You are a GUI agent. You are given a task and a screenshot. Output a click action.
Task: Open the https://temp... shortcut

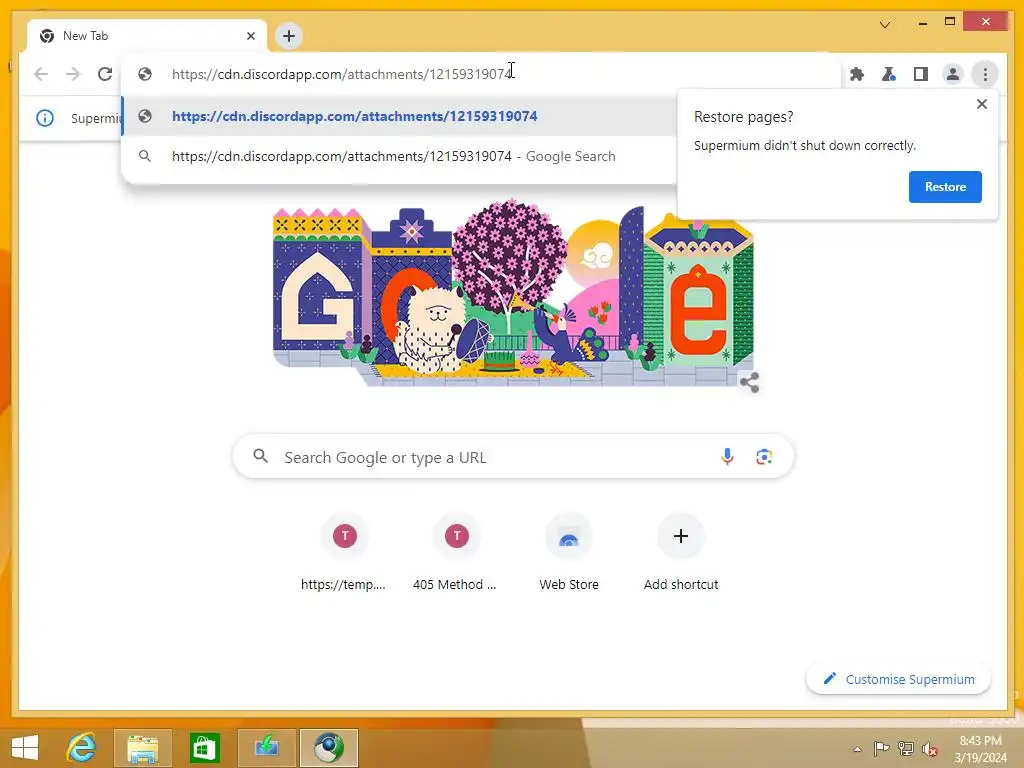344,553
